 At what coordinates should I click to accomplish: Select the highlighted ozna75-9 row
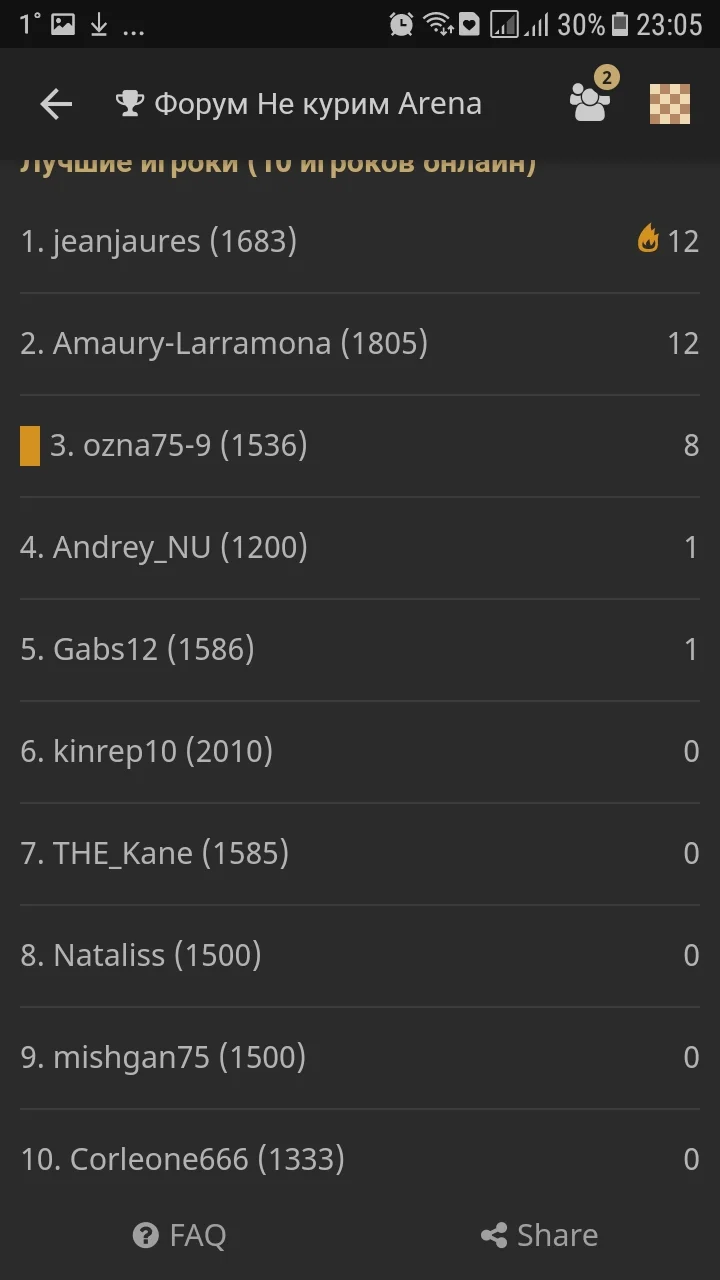point(180,446)
